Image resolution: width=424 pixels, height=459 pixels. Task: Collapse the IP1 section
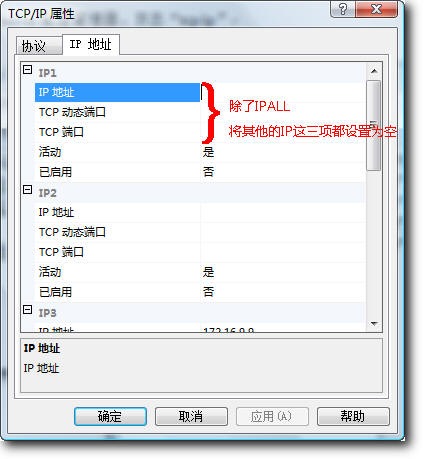pyautogui.click(x=28, y=70)
